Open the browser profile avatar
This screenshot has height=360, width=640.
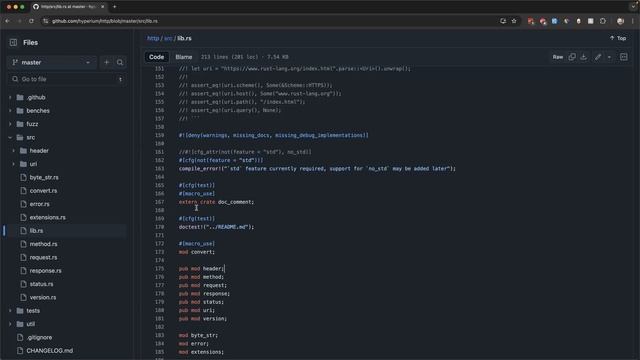(620, 21)
